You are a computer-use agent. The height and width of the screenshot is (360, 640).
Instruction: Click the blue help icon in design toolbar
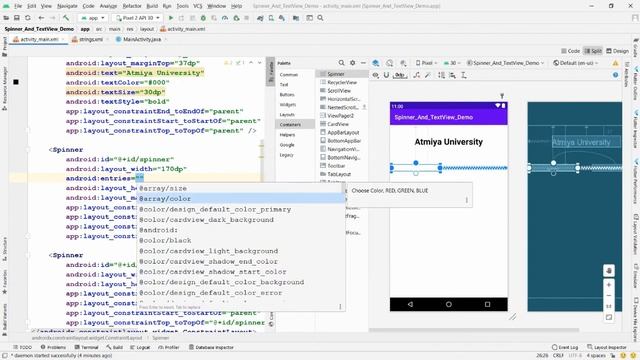click(x=616, y=75)
